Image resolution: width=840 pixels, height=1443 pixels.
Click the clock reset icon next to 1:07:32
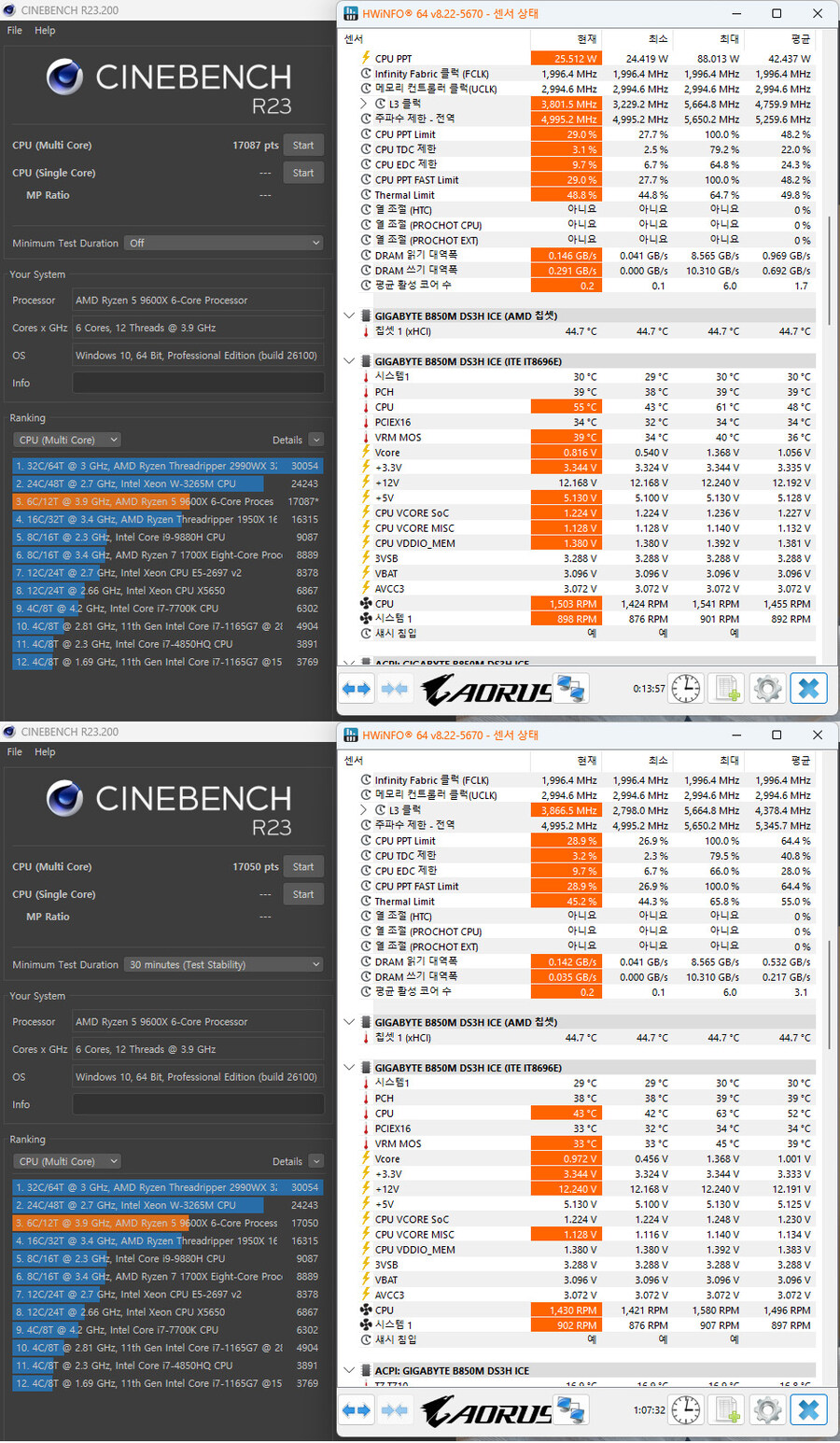686,1410
